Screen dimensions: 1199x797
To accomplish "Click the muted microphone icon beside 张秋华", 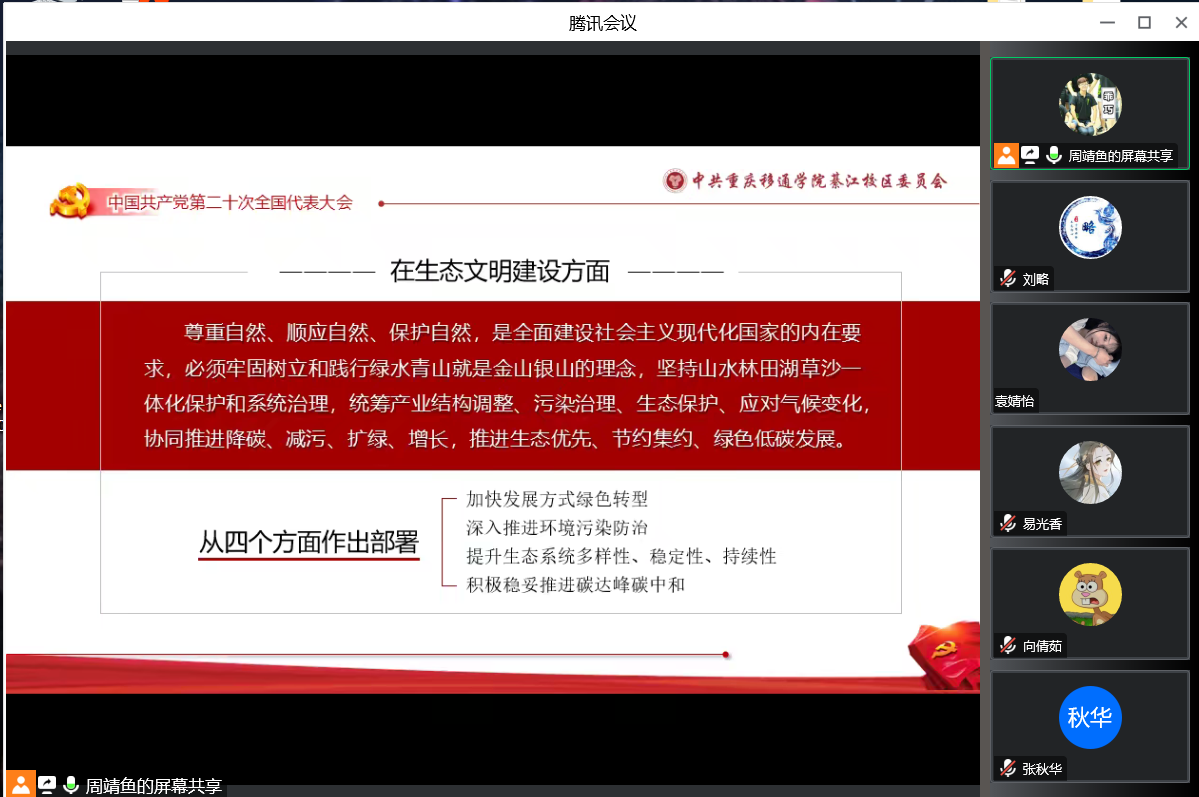I will pyautogui.click(x=1008, y=769).
